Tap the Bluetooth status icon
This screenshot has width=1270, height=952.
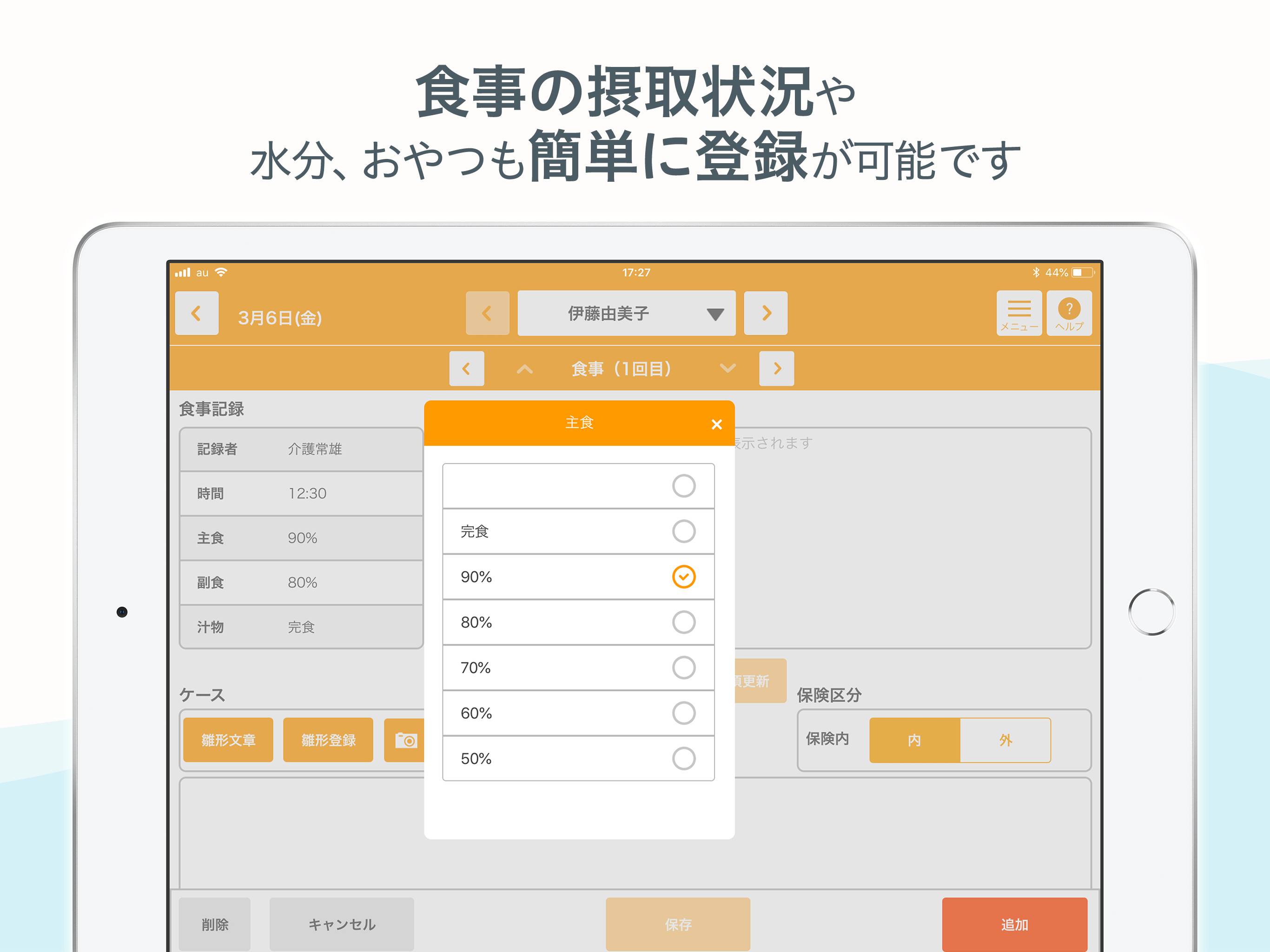[1036, 272]
